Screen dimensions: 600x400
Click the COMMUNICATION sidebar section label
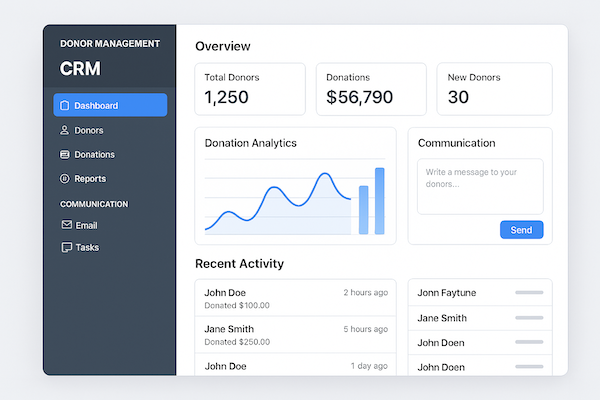pos(94,204)
